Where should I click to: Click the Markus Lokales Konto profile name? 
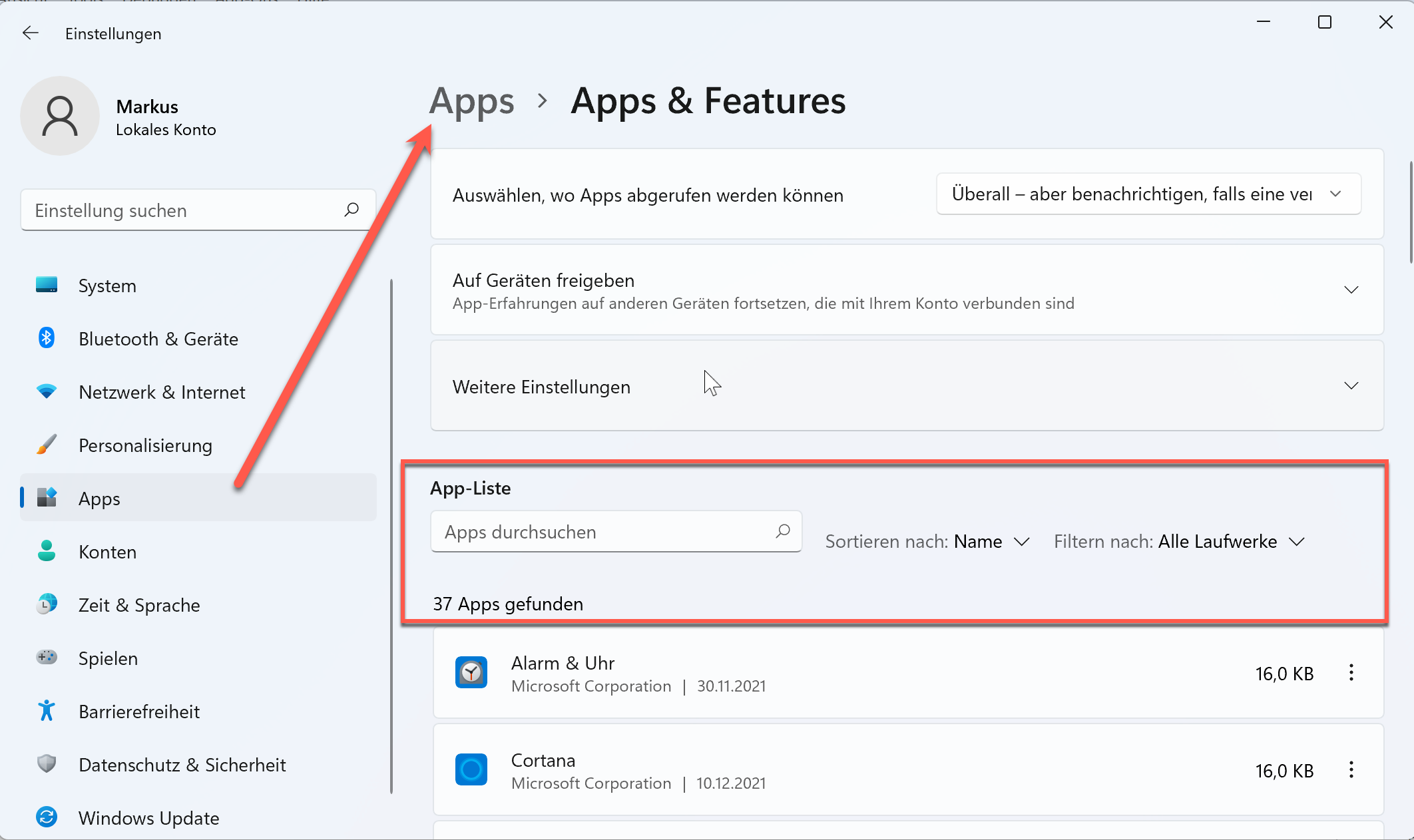166,117
